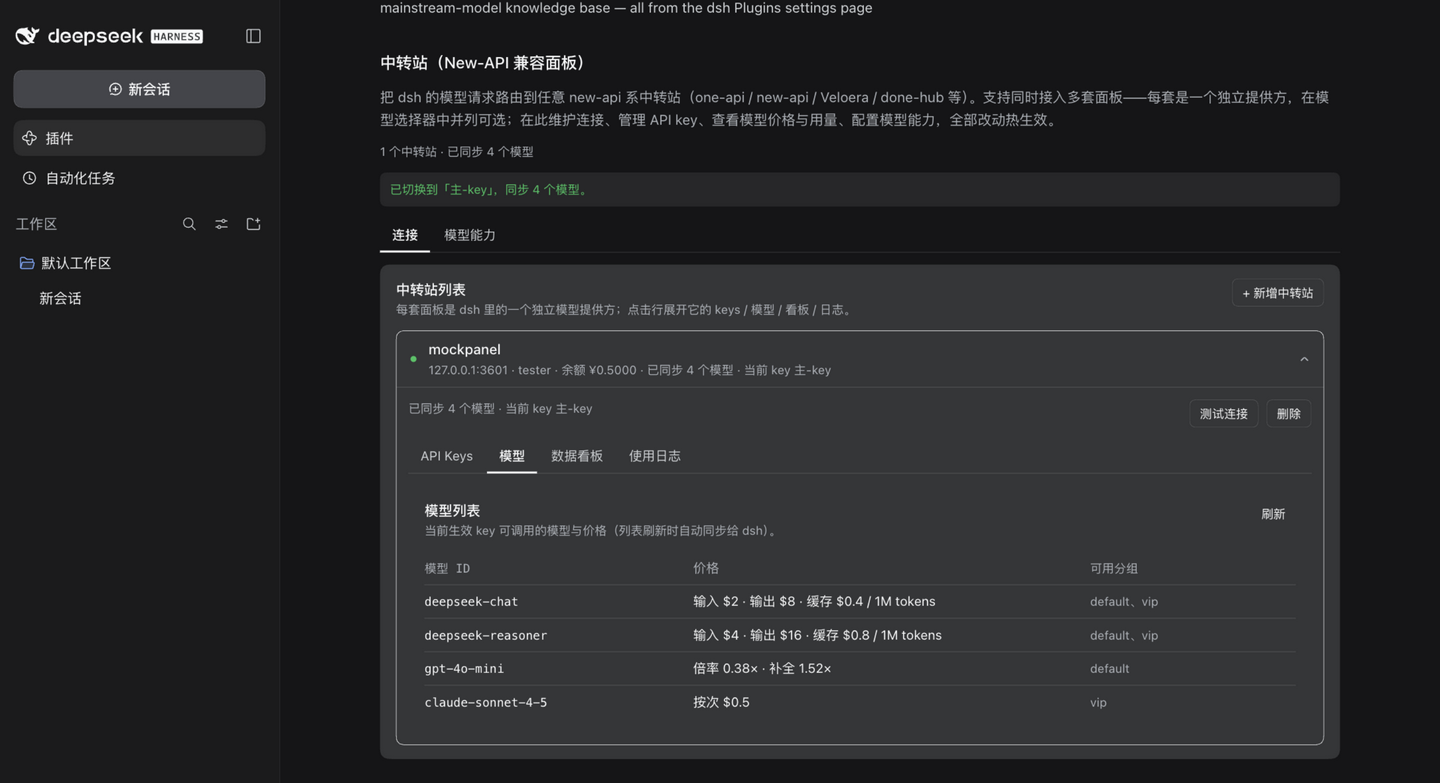The width and height of the screenshot is (1440, 783).
Task: Click the 可用分组 column header
Action: 1114,568
